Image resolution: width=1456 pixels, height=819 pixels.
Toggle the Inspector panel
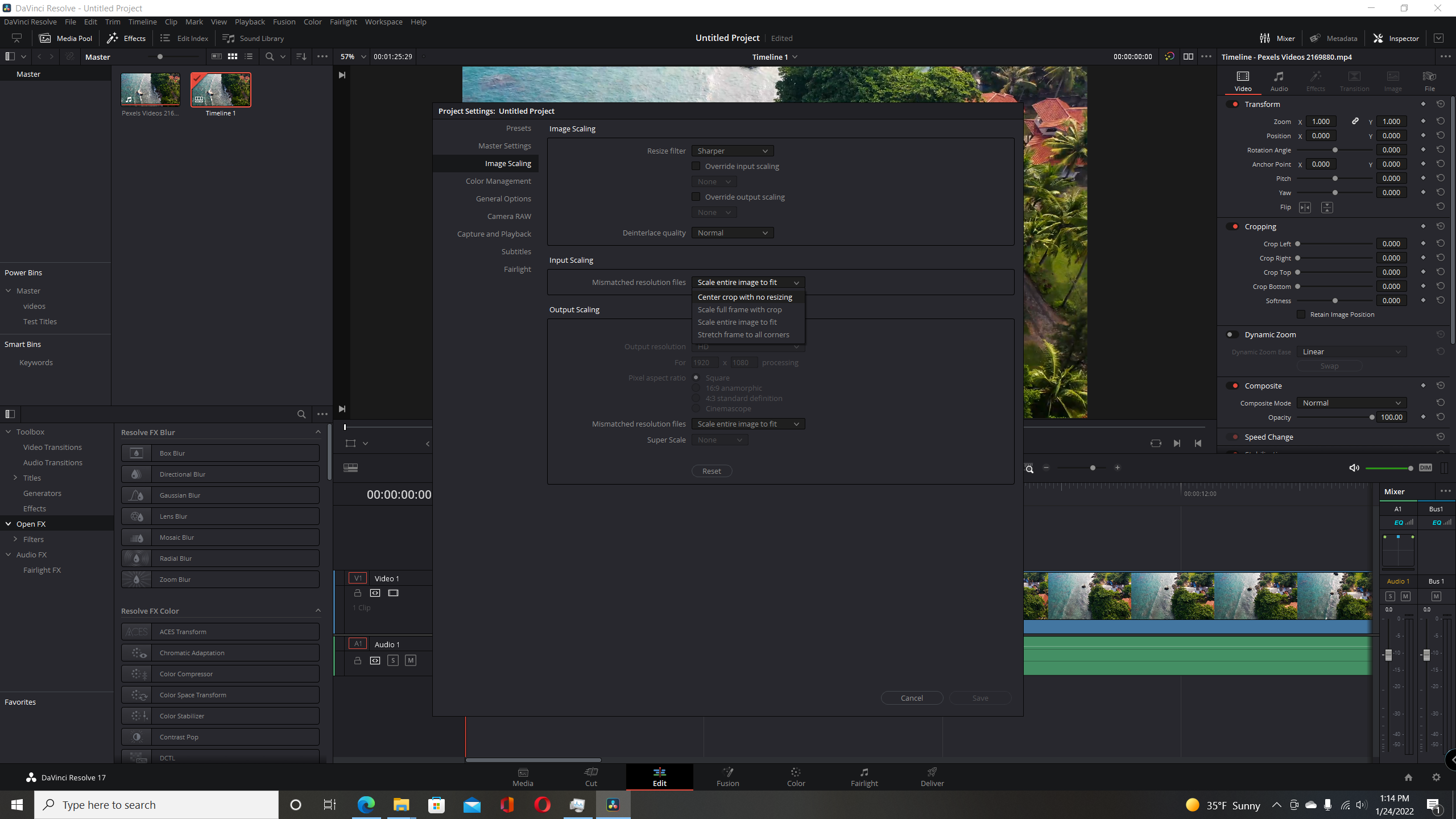point(1396,38)
